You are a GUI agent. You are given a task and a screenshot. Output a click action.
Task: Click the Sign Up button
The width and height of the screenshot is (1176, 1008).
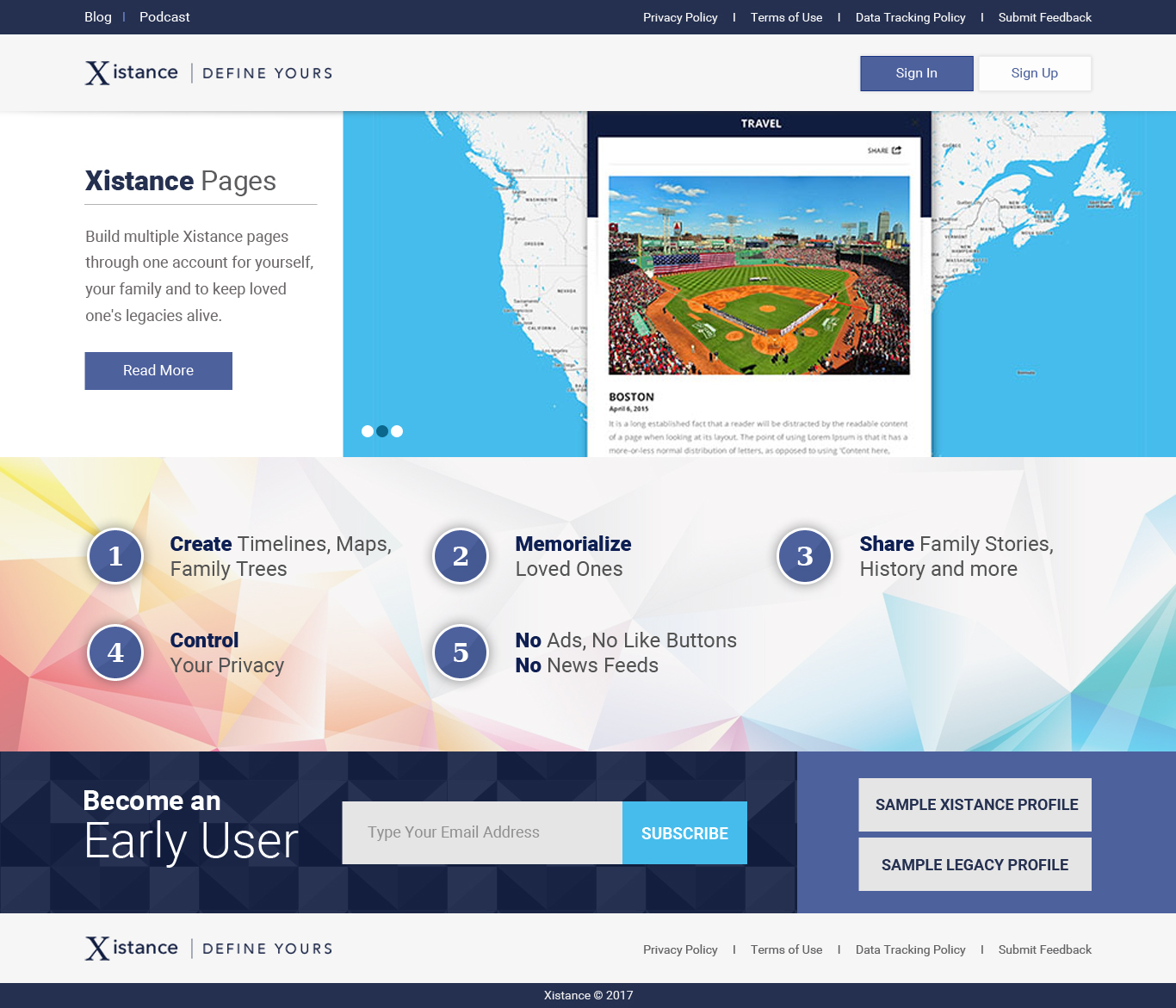[x=1035, y=73]
